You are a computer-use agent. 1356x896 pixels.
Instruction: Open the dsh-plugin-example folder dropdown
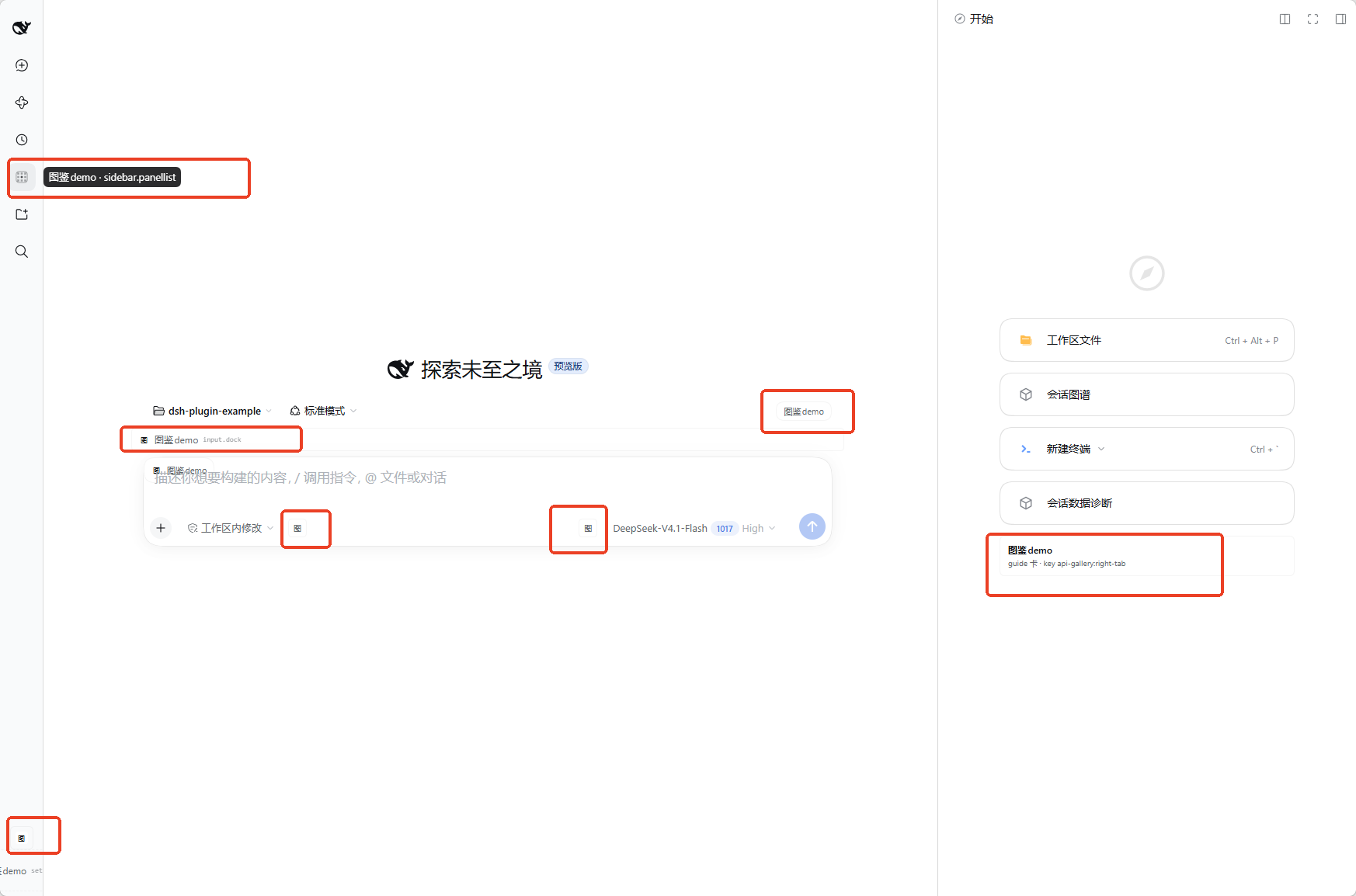tap(212, 411)
